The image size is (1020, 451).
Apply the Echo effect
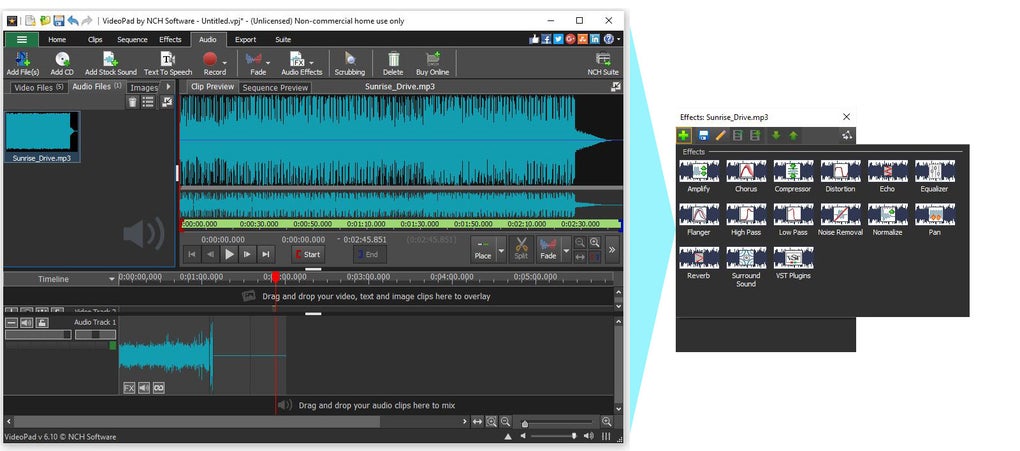pyautogui.click(x=887, y=176)
